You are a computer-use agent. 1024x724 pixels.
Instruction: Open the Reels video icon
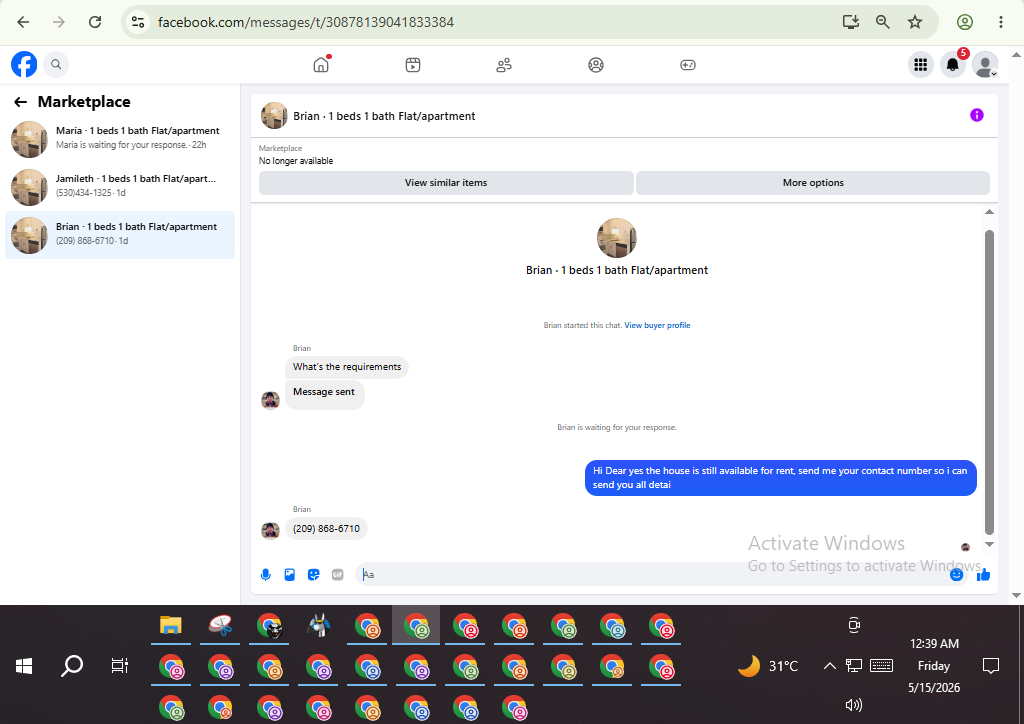[413, 65]
